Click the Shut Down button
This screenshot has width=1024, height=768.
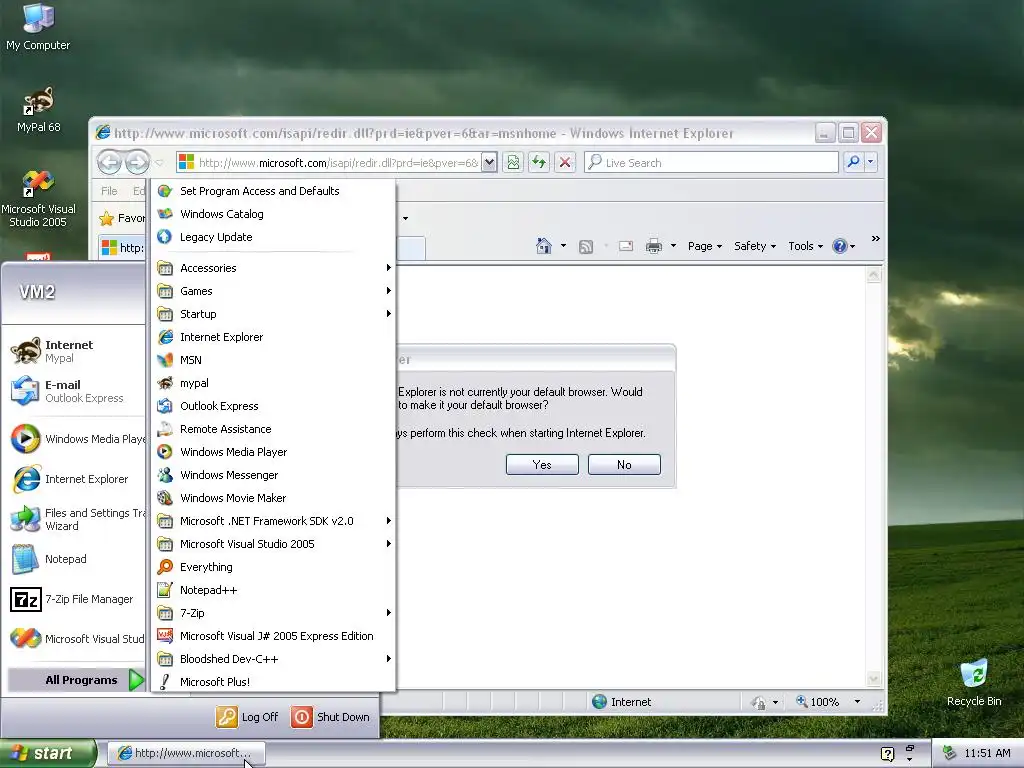pos(331,717)
